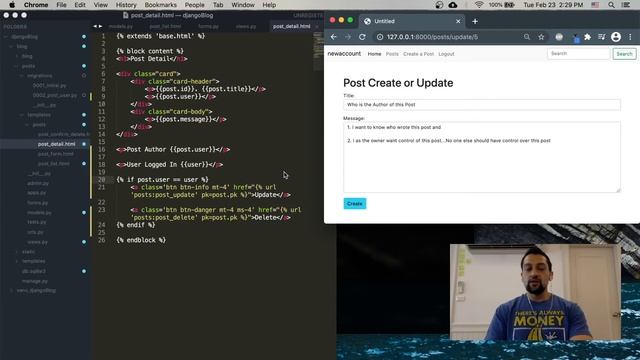Image resolution: width=640 pixels, height=360 pixels.
Task: Click the newaccount brand link
Action: [344, 53]
